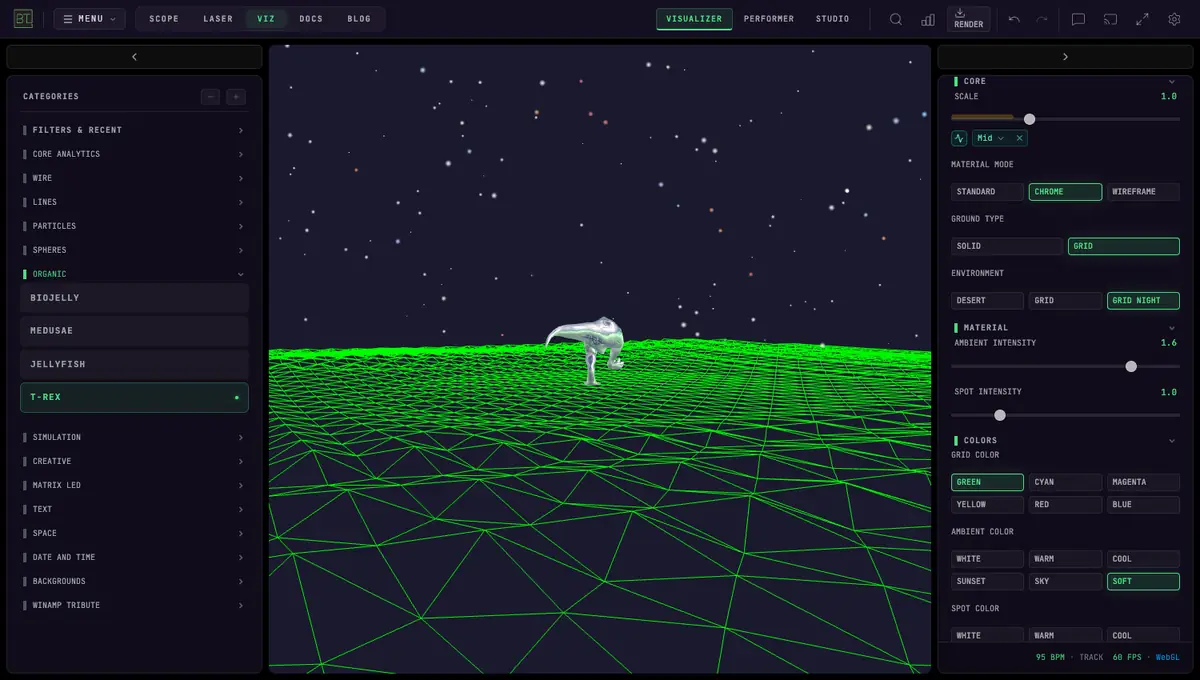Click the cast to screen icon
Image resolution: width=1200 pixels, height=680 pixels.
(1110, 19)
